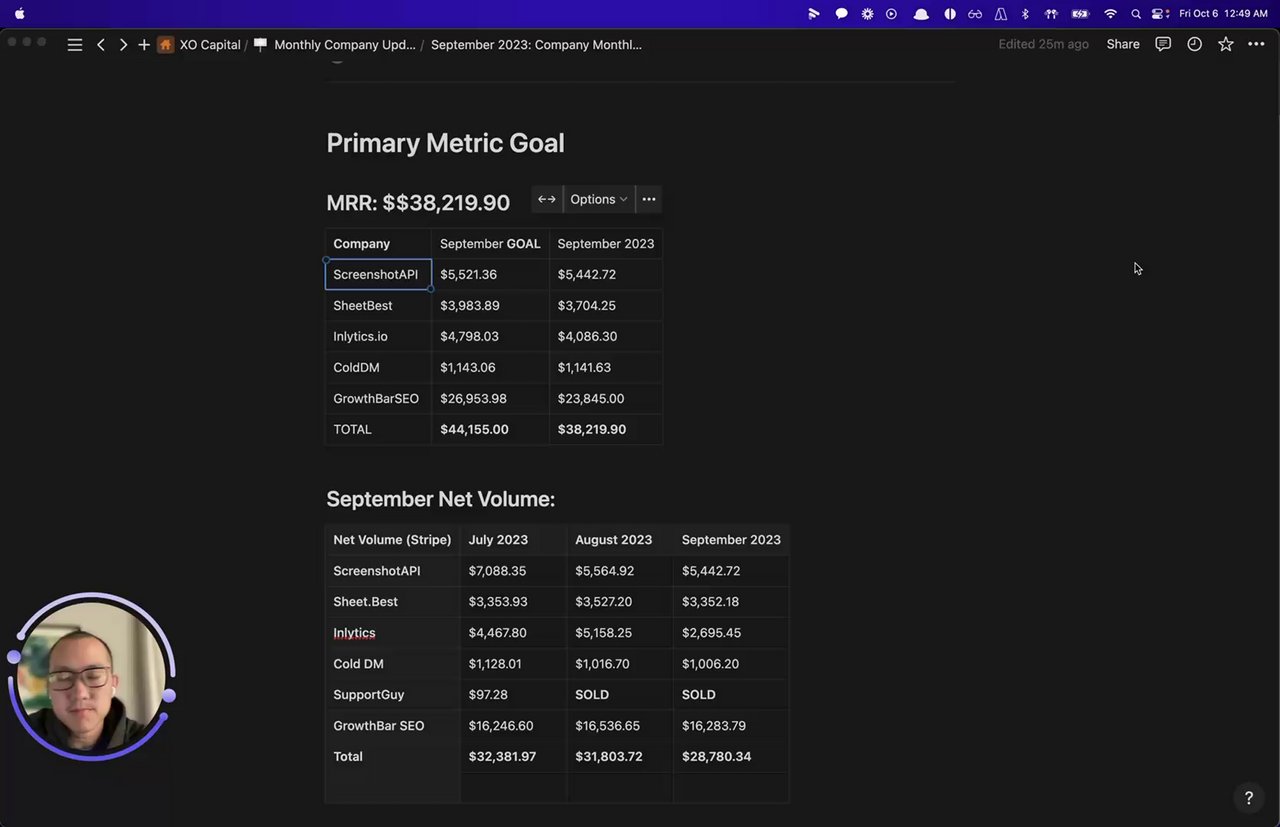Select the $7,088.35 cell

514,571
